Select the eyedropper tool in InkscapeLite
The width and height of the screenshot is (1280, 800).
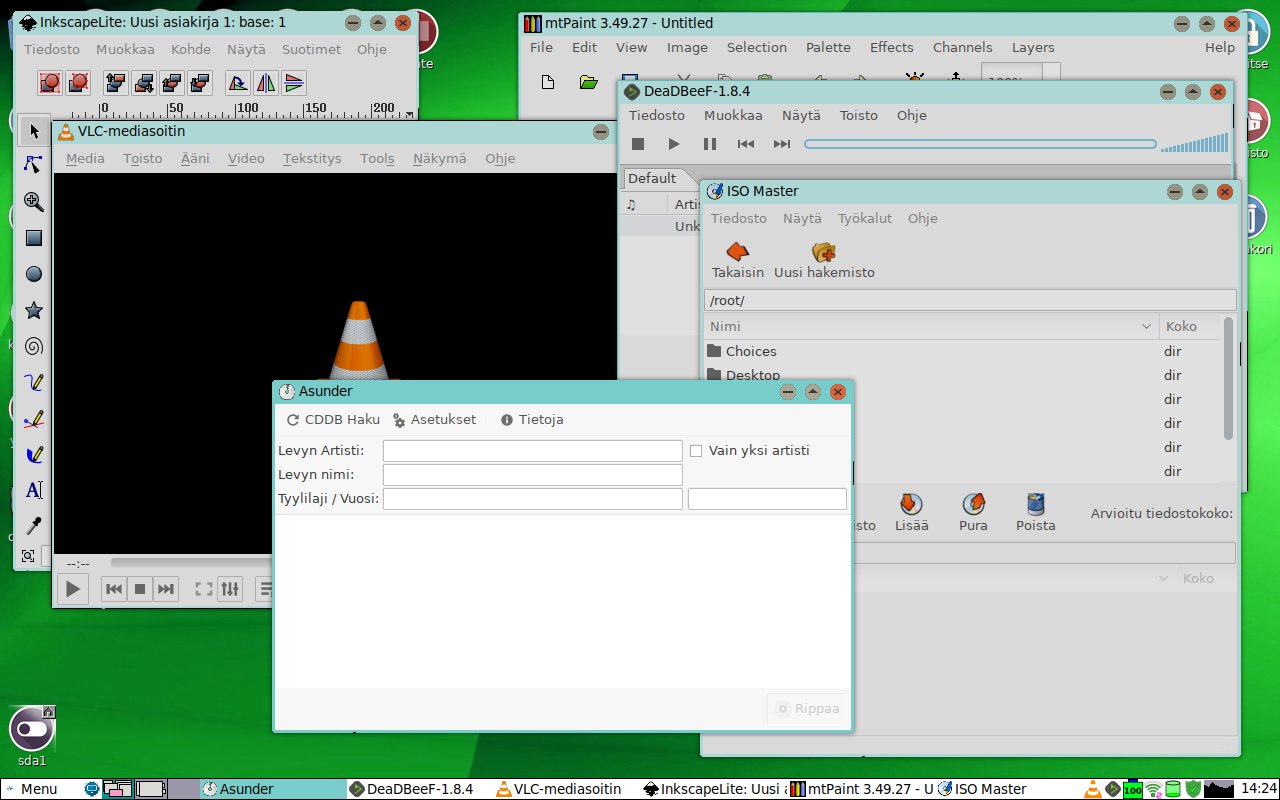[x=33, y=526]
